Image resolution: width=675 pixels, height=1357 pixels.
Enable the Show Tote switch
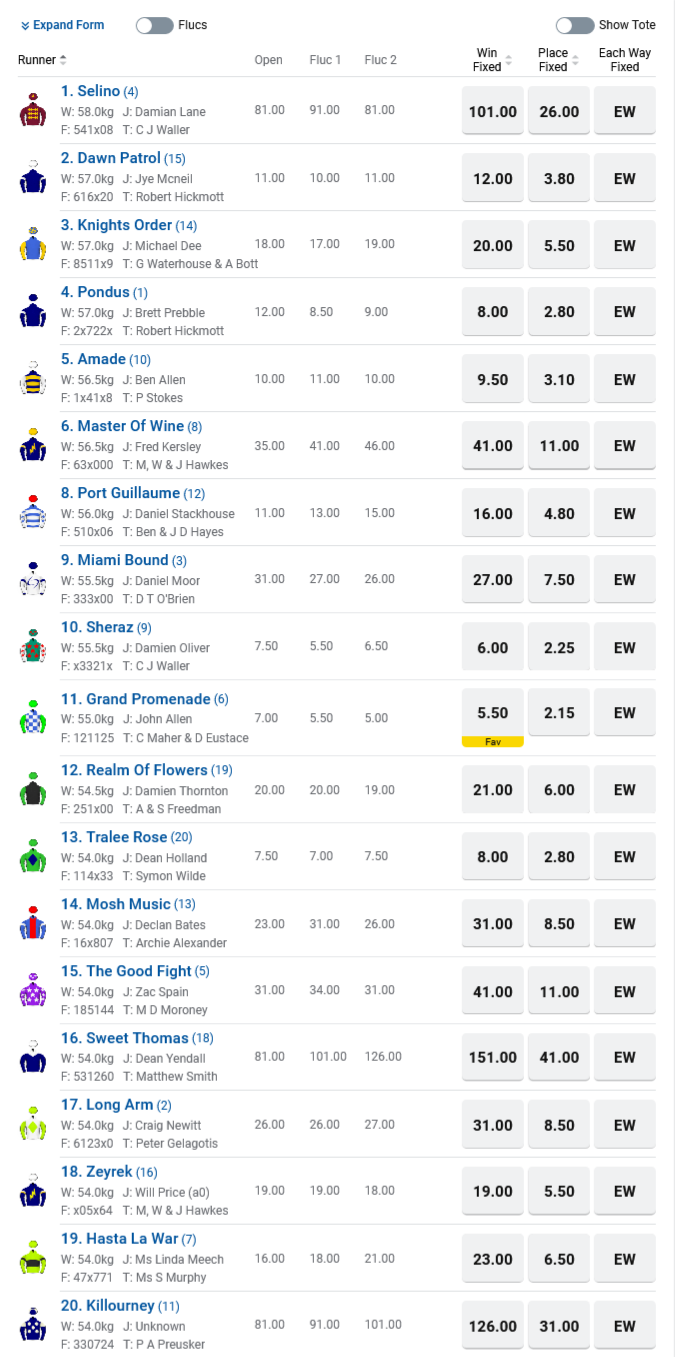click(x=575, y=25)
